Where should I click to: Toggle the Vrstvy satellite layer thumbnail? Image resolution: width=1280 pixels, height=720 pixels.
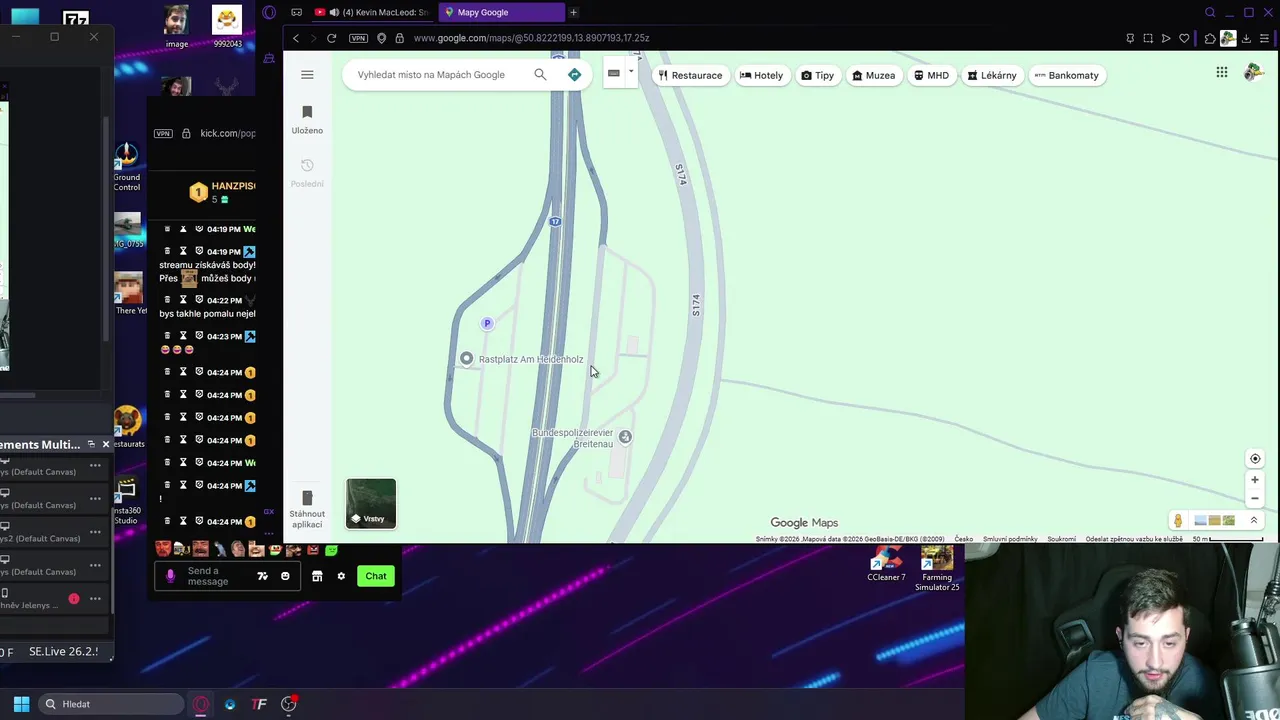[371, 503]
